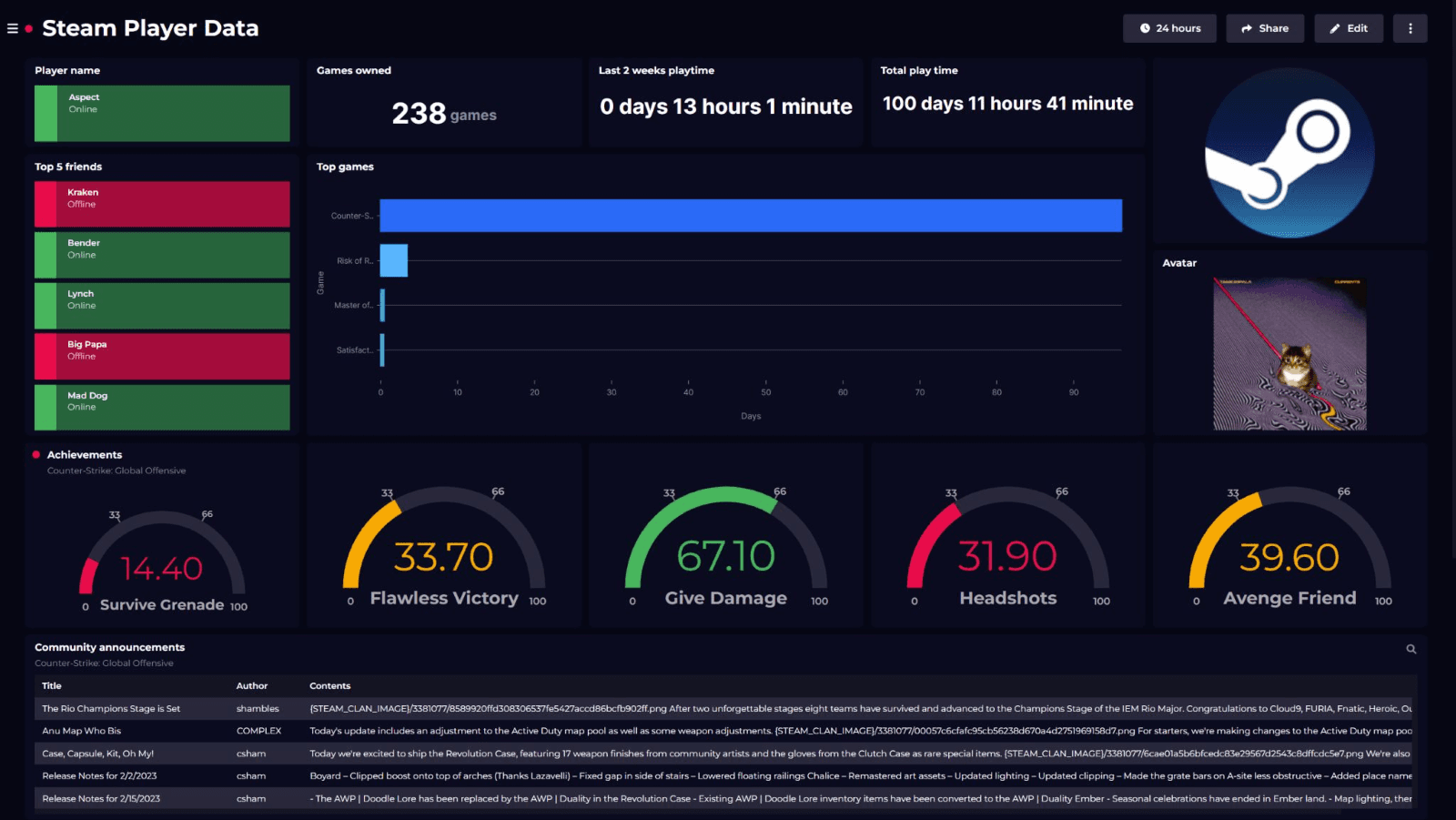Click the cat avatar thumbnail

1289,354
